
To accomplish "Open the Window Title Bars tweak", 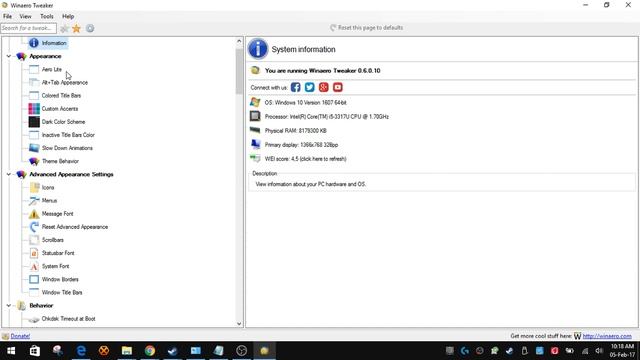I will 62,292.
